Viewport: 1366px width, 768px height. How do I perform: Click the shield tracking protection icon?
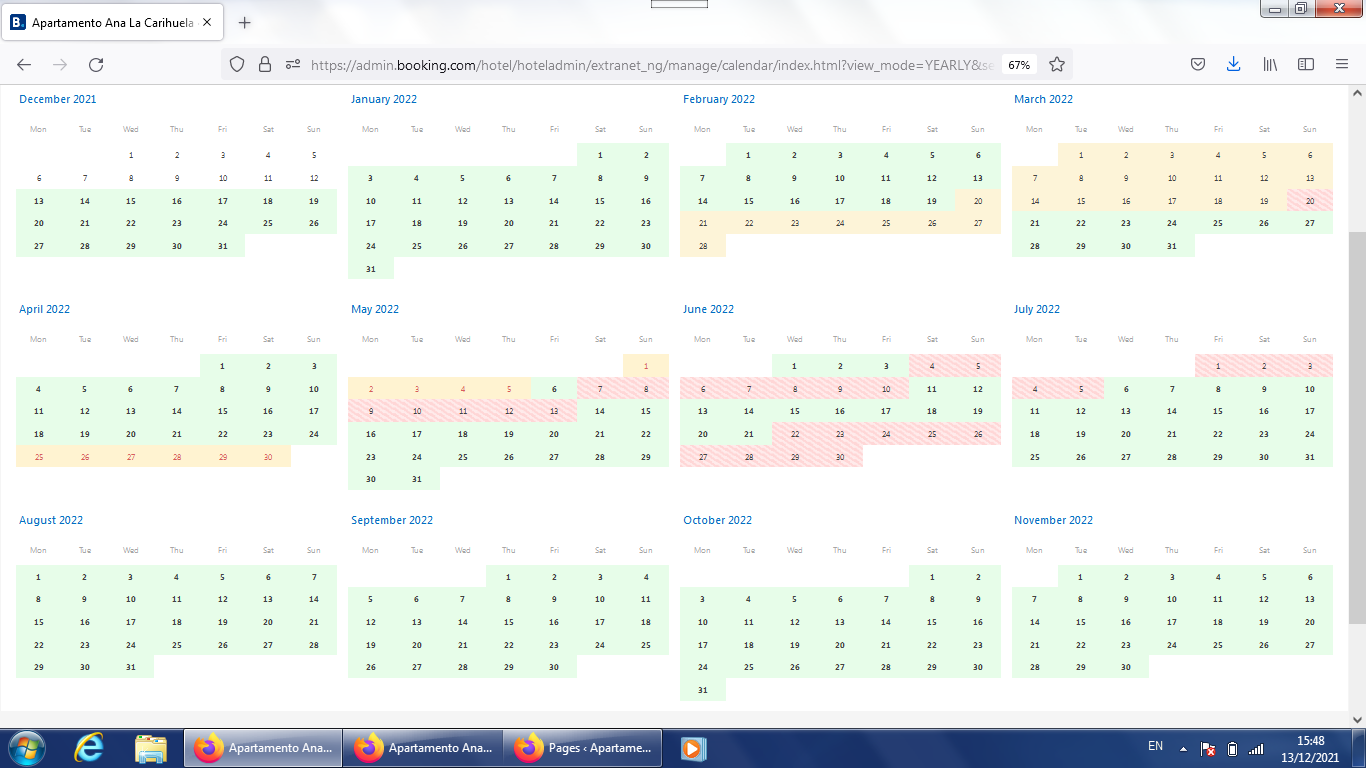(237, 64)
